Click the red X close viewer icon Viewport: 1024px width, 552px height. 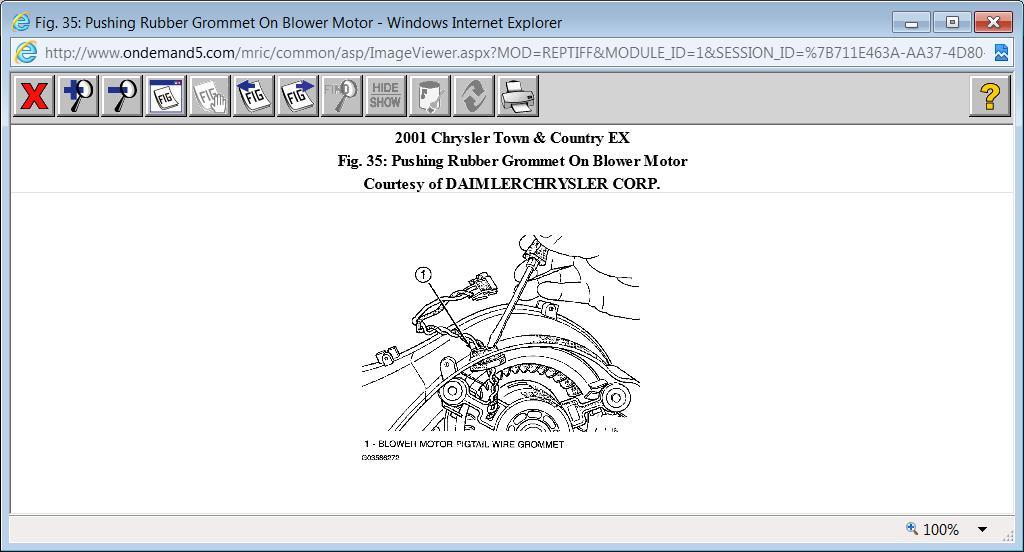click(33, 96)
